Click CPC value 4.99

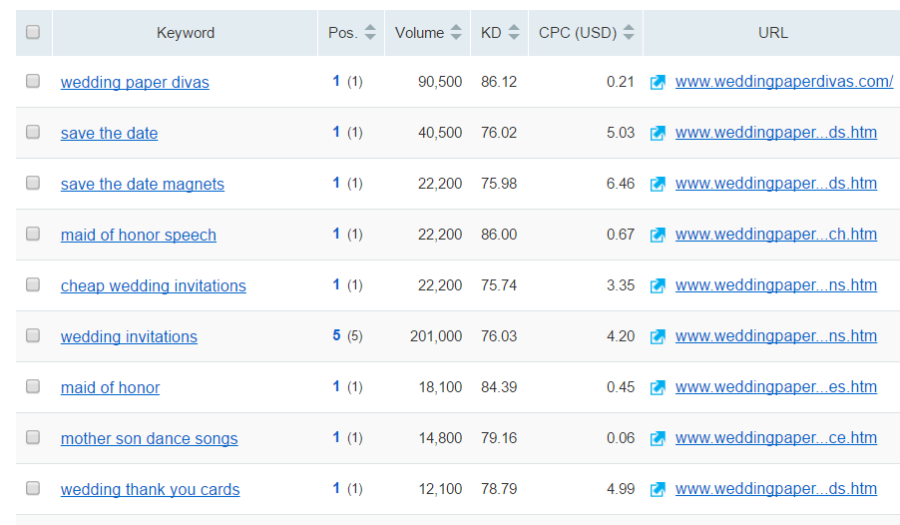point(620,489)
